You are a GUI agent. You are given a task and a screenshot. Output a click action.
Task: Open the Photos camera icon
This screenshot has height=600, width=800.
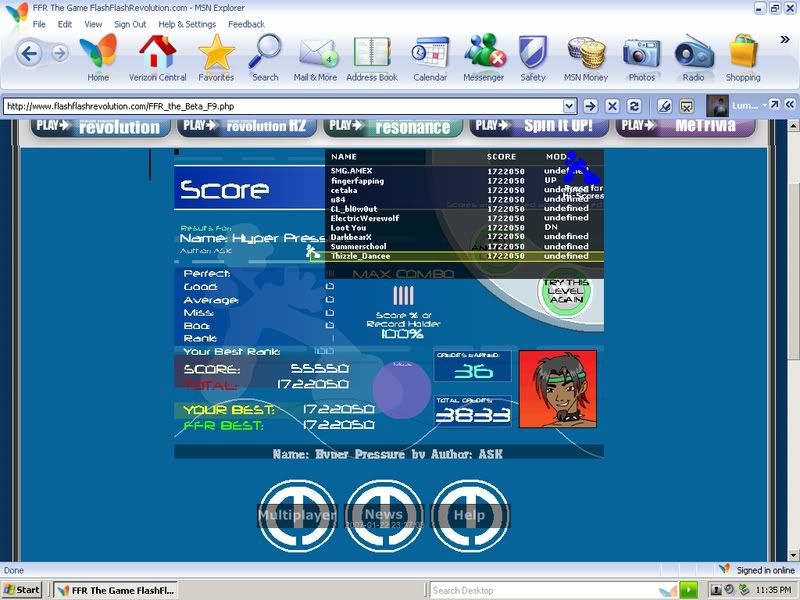click(641, 53)
